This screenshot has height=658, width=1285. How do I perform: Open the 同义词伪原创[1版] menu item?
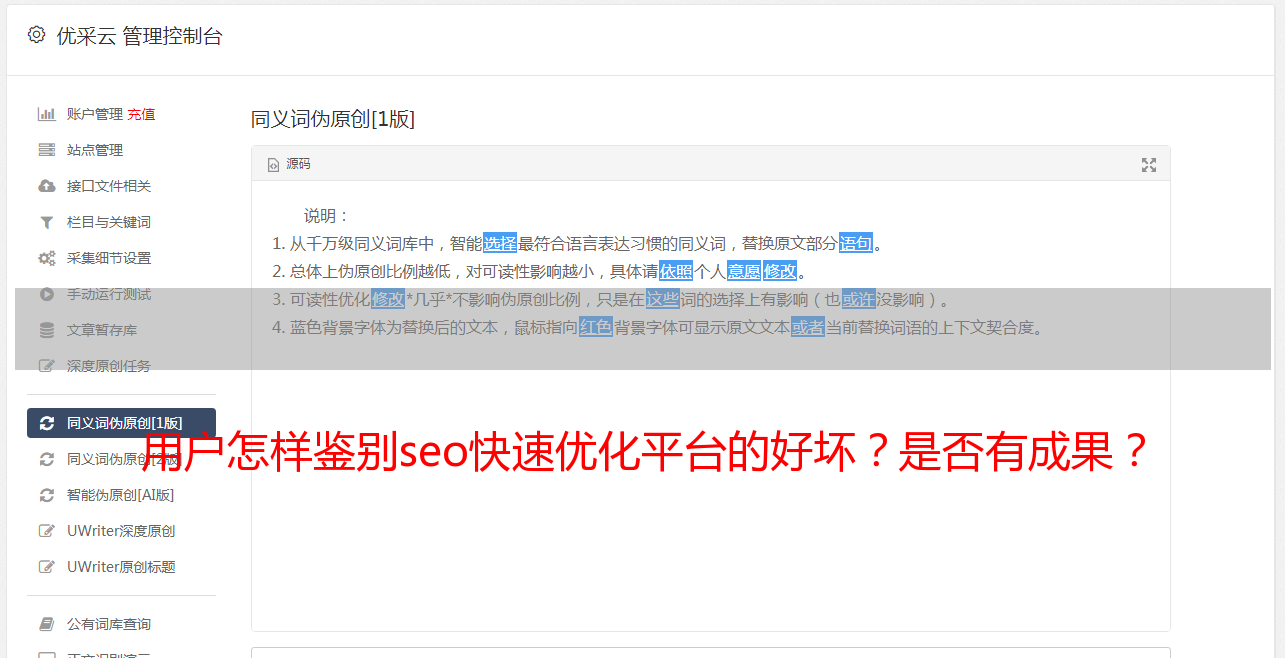pyautogui.click(x=121, y=423)
